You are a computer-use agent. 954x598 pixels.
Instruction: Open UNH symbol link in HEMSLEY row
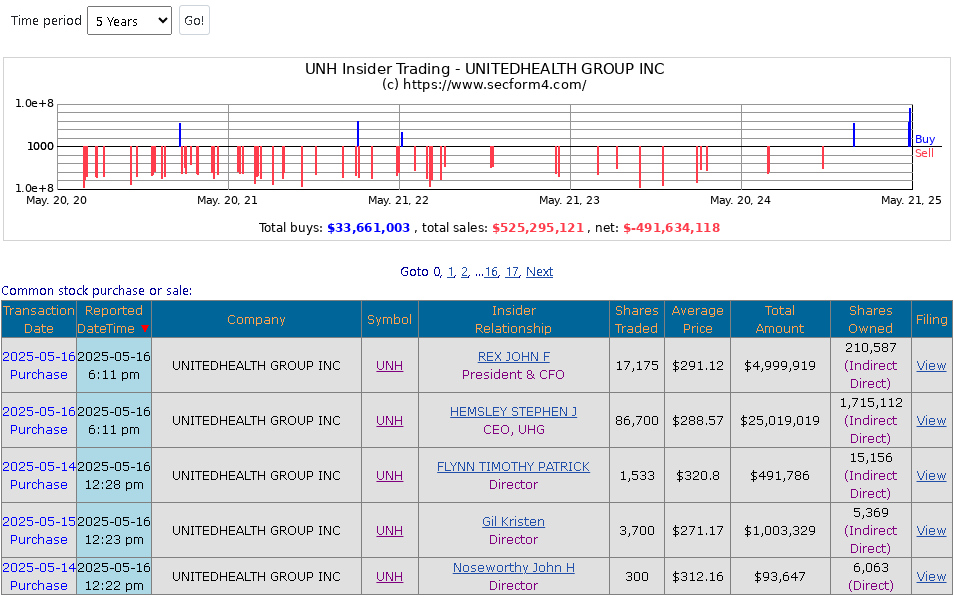(x=389, y=420)
